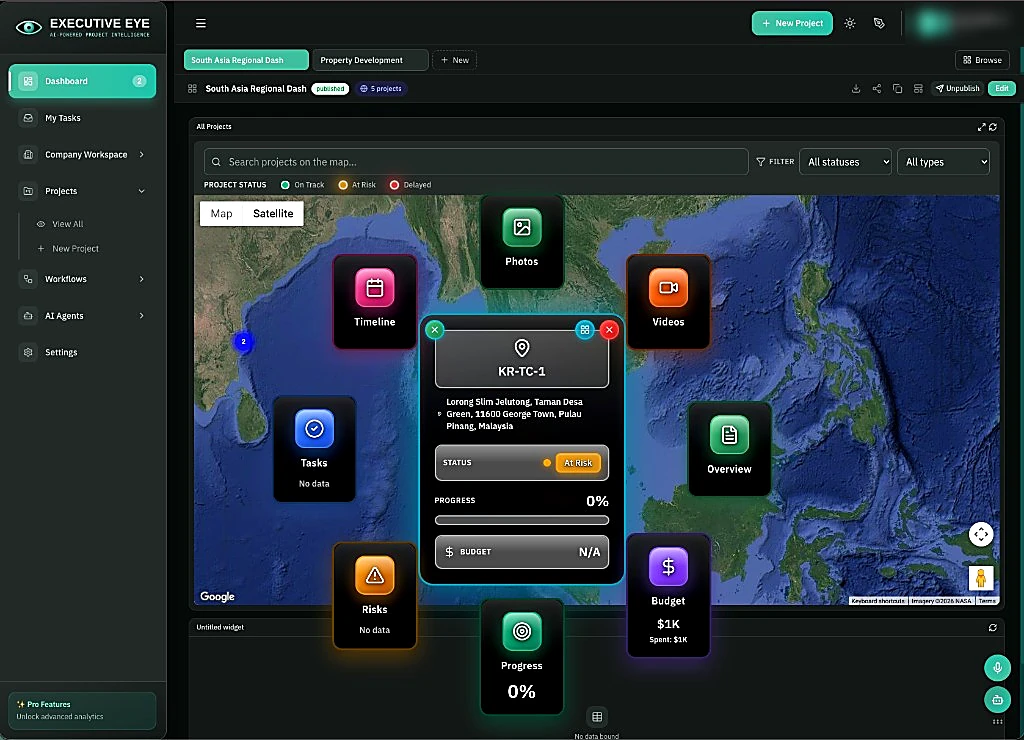The width and height of the screenshot is (1024, 740).
Task: Click the map recenter control
Action: click(x=981, y=534)
